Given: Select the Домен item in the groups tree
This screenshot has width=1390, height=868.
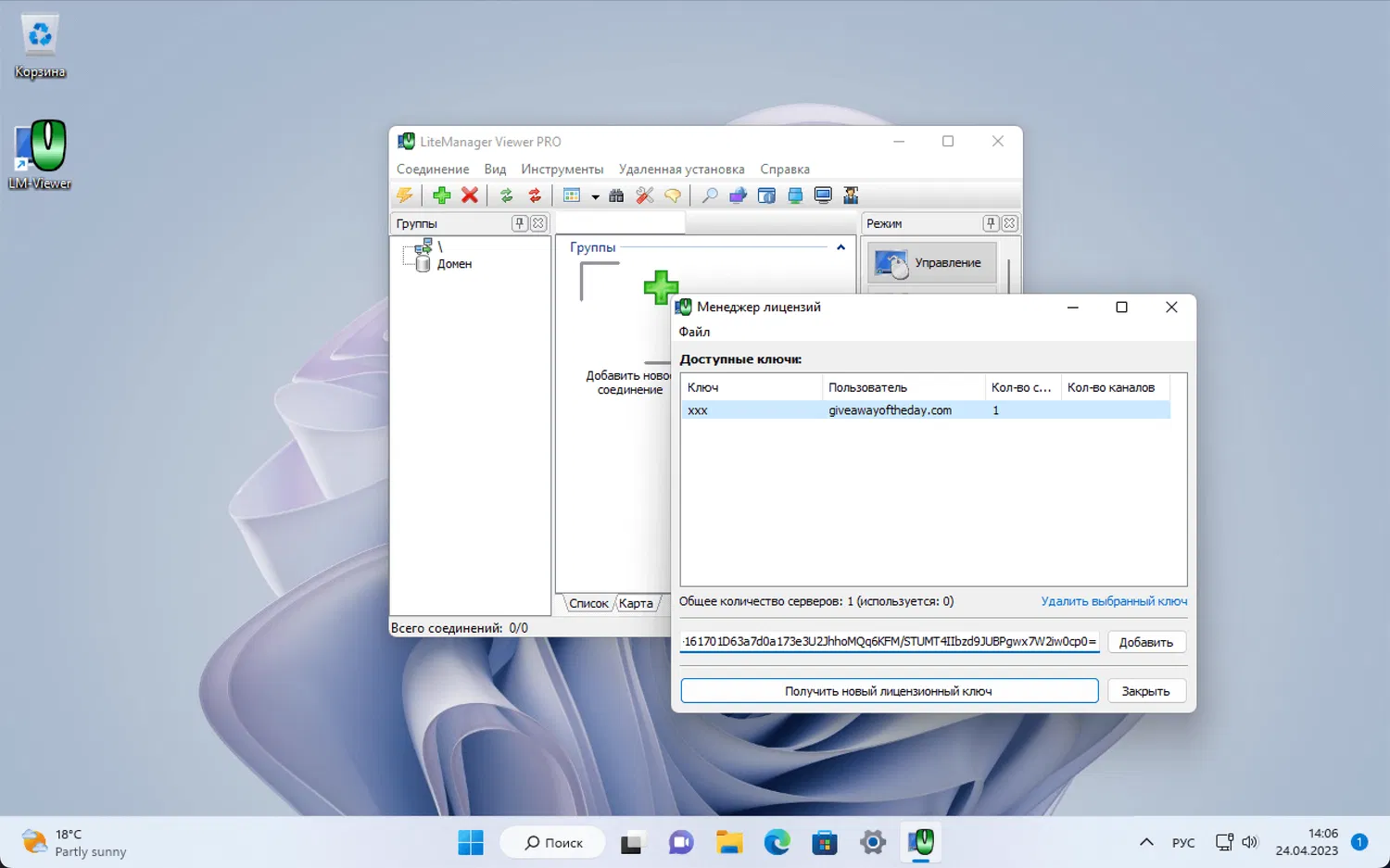Looking at the screenshot, I should point(454,264).
